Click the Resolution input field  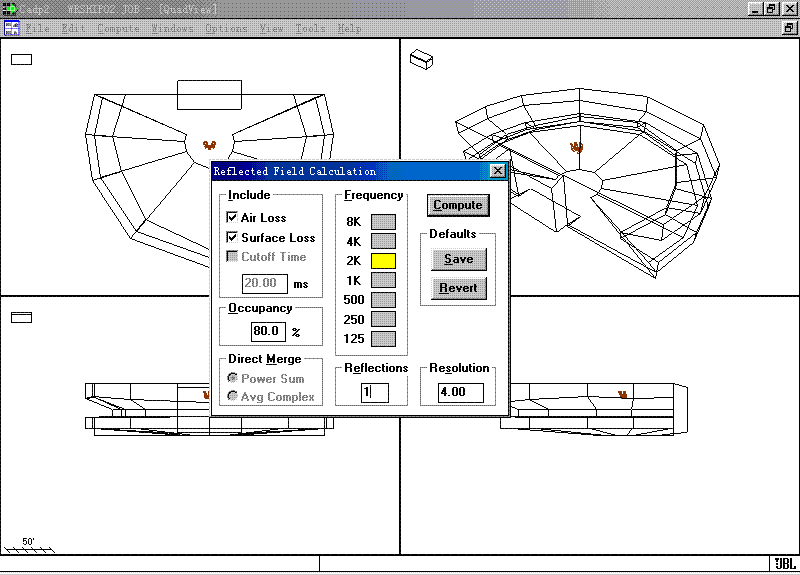point(460,393)
